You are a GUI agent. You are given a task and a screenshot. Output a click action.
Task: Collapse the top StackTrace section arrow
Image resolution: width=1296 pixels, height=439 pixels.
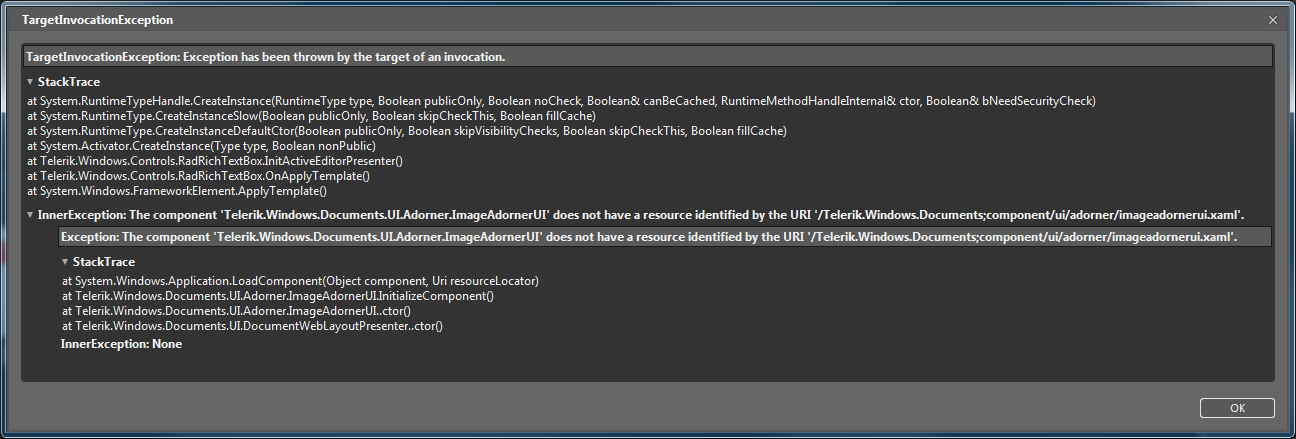click(31, 82)
